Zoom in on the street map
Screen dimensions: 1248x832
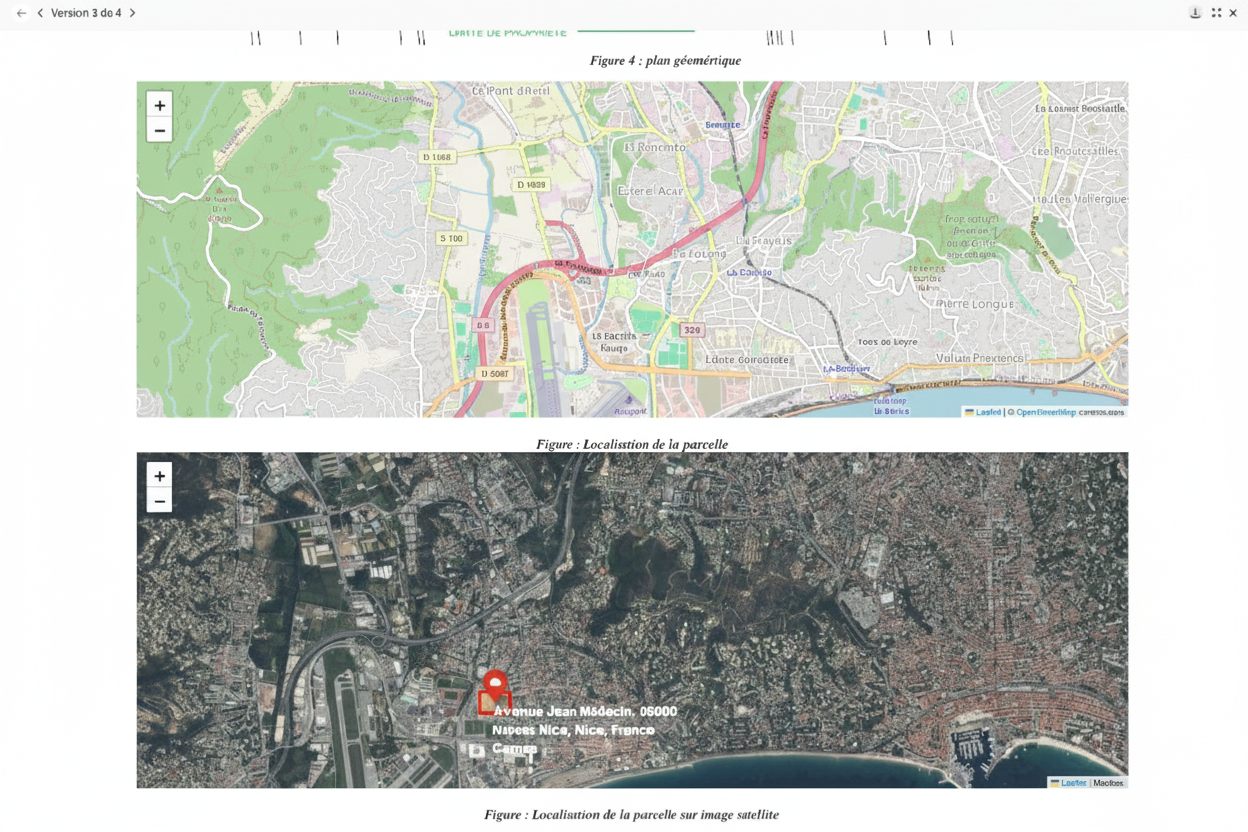[x=159, y=105]
